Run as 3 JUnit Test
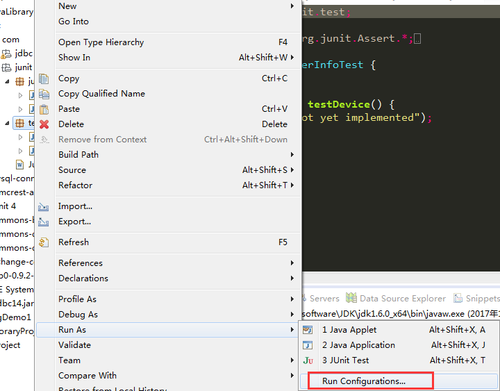 click(399, 361)
